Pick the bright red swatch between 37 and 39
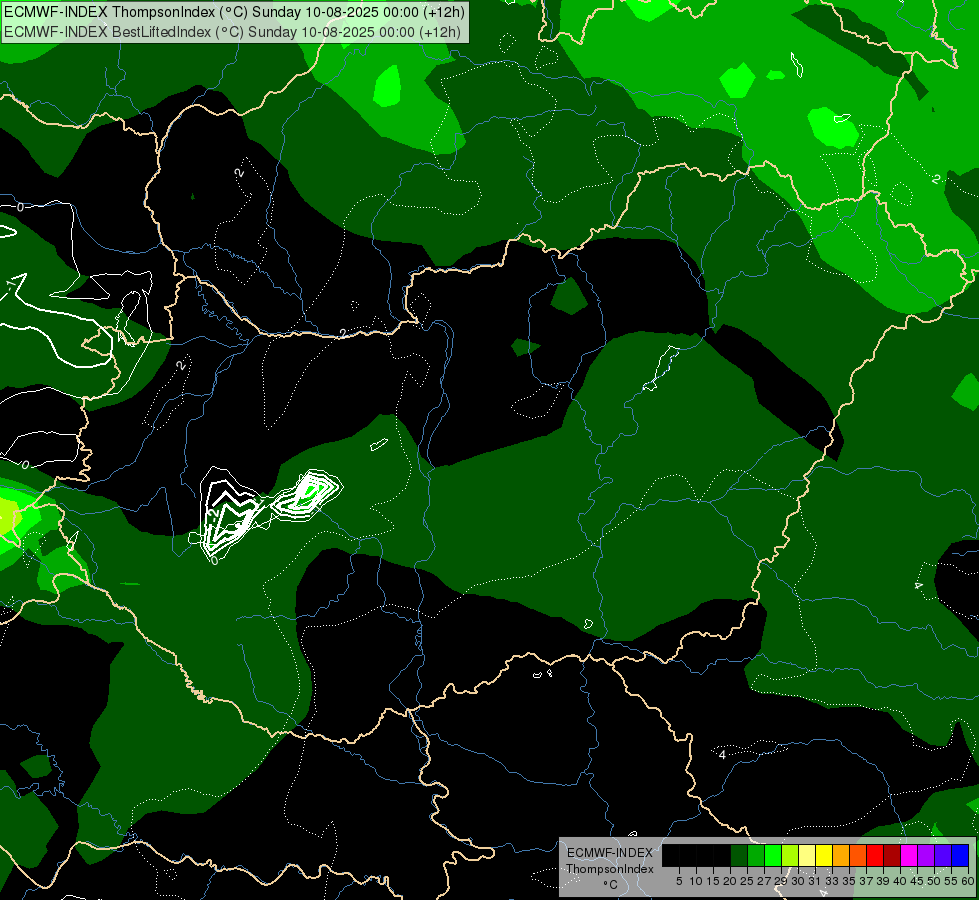Viewport: 979px width, 900px height. pyautogui.click(x=875, y=855)
